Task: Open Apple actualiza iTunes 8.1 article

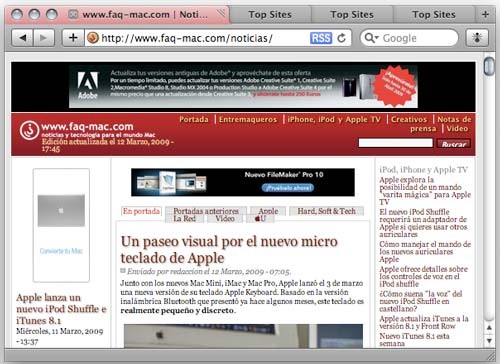Action: (x=424, y=322)
